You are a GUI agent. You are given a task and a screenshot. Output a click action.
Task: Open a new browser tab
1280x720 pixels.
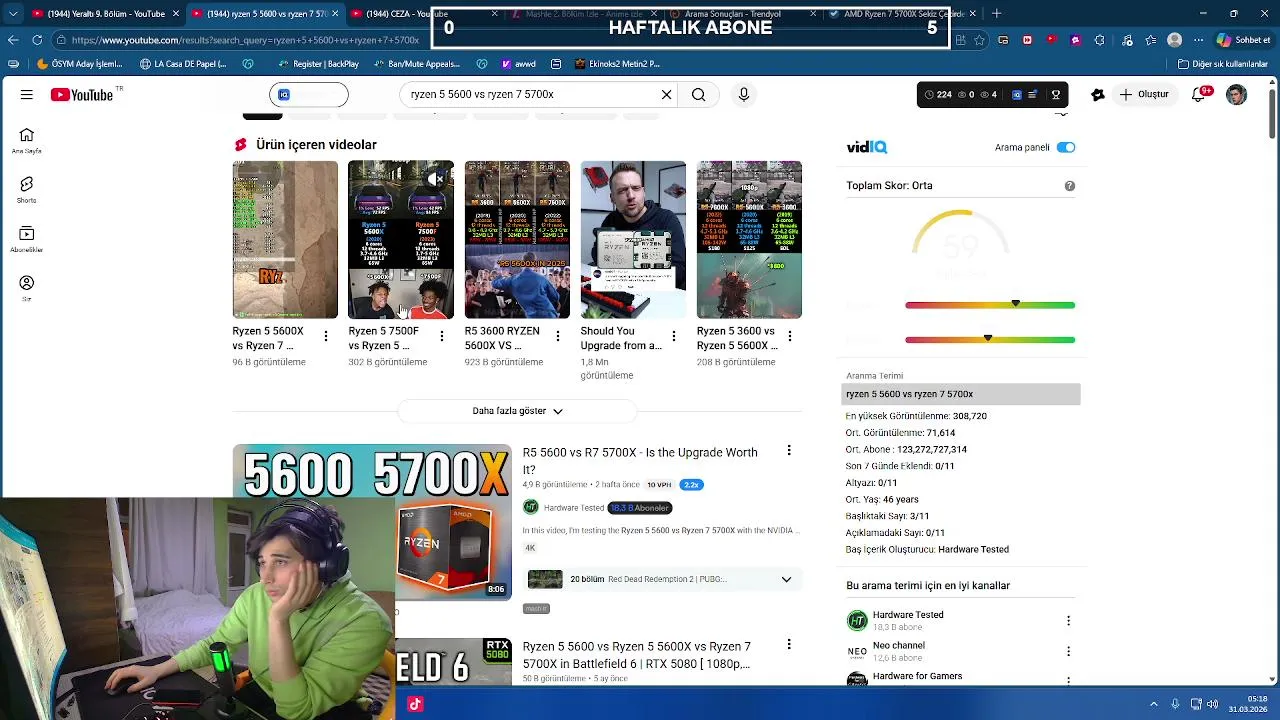click(997, 14)
